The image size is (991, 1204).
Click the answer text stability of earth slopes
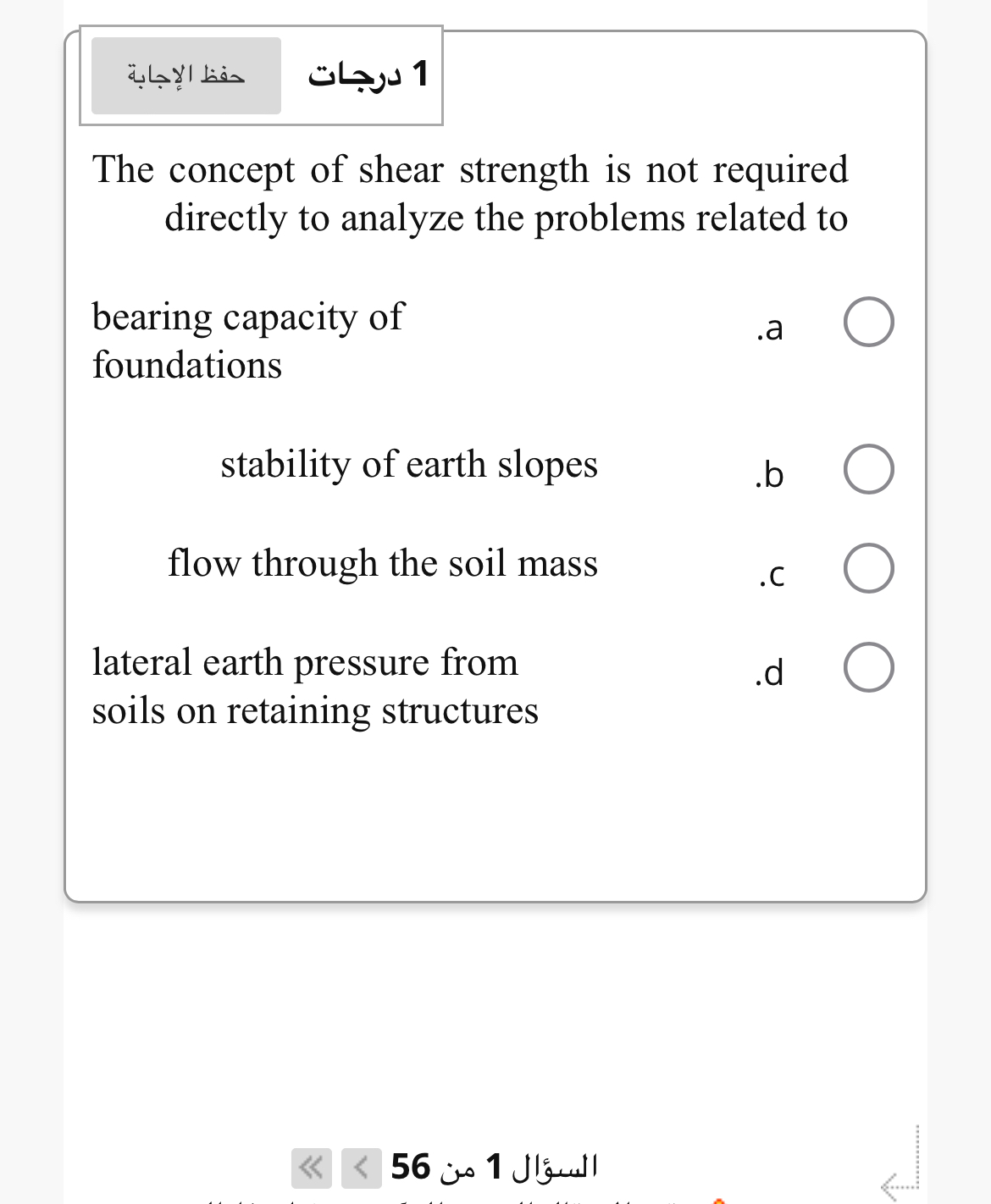pyautogui.click(x=409, y=464)
